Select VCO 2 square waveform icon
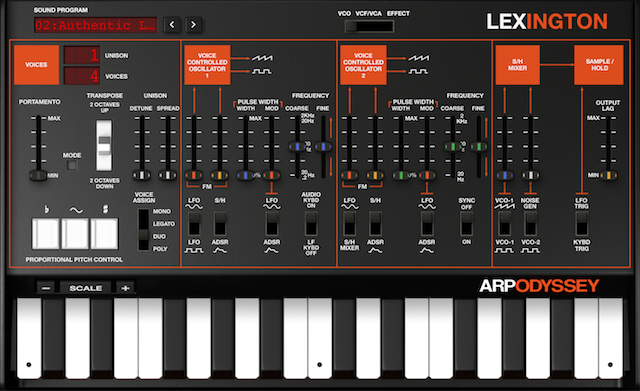This screenshot has width=640, height=391. pos(418,71)
